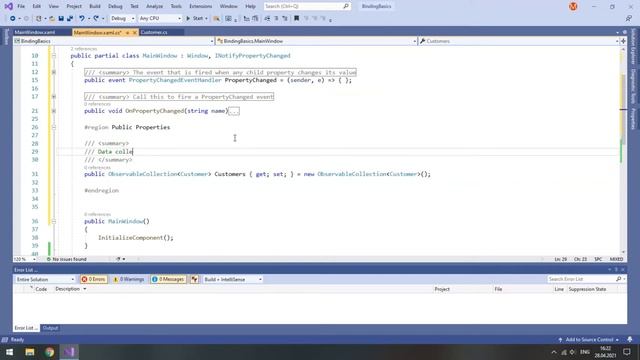The width and height of the screenshot is (640, 360).
Task: Collapse the Public Properties region on line 26
Action: click(x=53, y=127)
